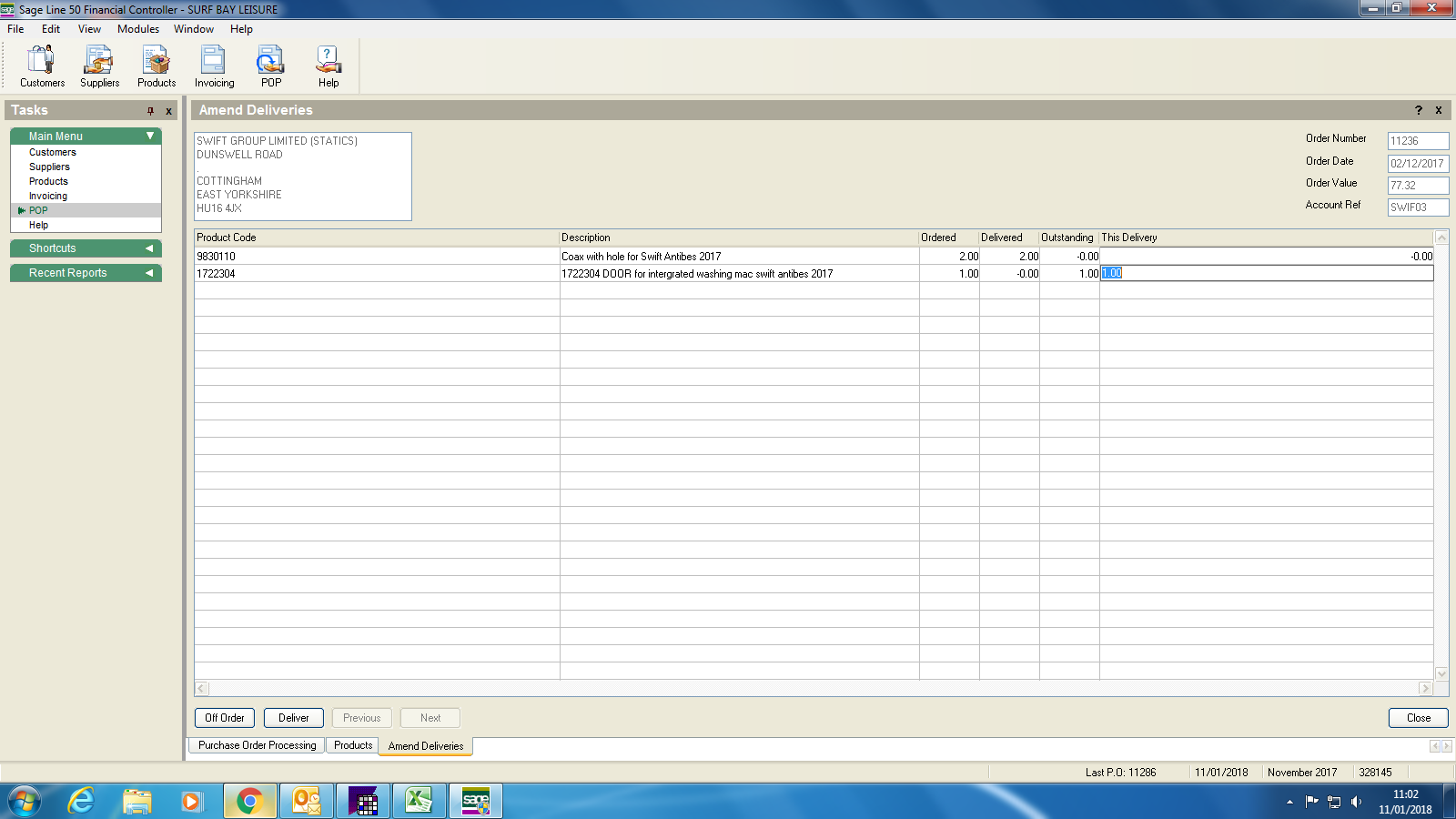The width and height of the screenshot is (1456, 819).
Task: Open the Modules menu
Action: point(138,29)
